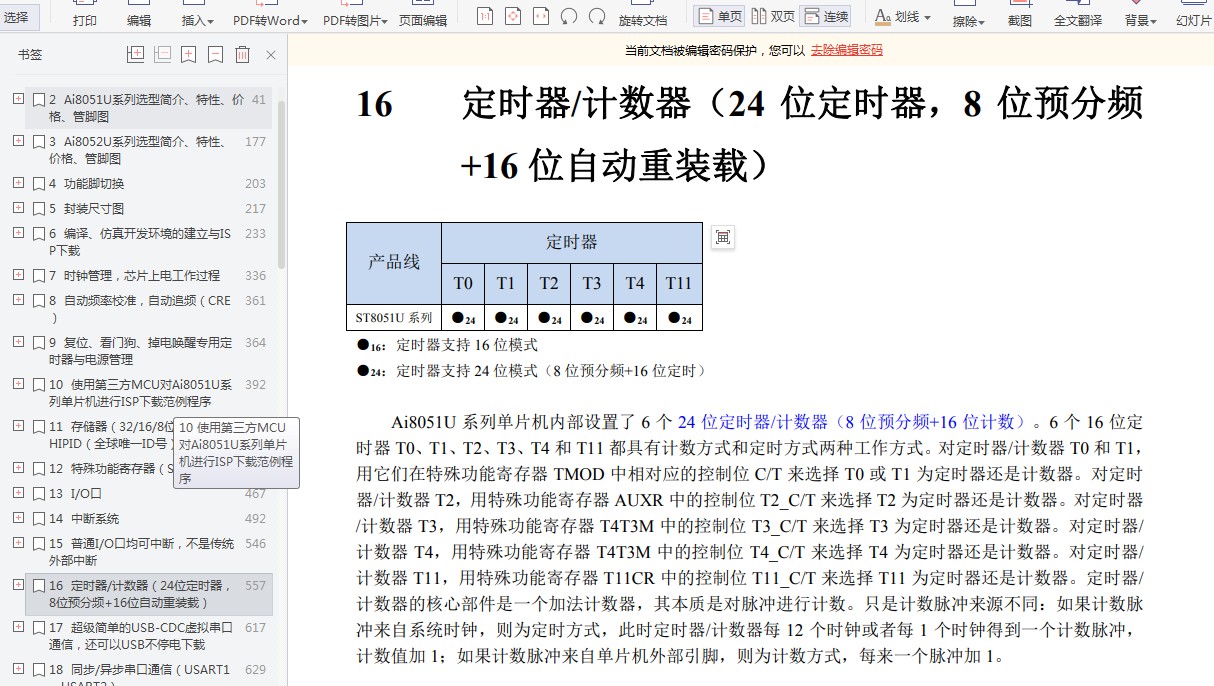The height and width of the screenshot is (686, 1214).
Task: Click the trash icon in bookmark panel
Action: [242, 55]
